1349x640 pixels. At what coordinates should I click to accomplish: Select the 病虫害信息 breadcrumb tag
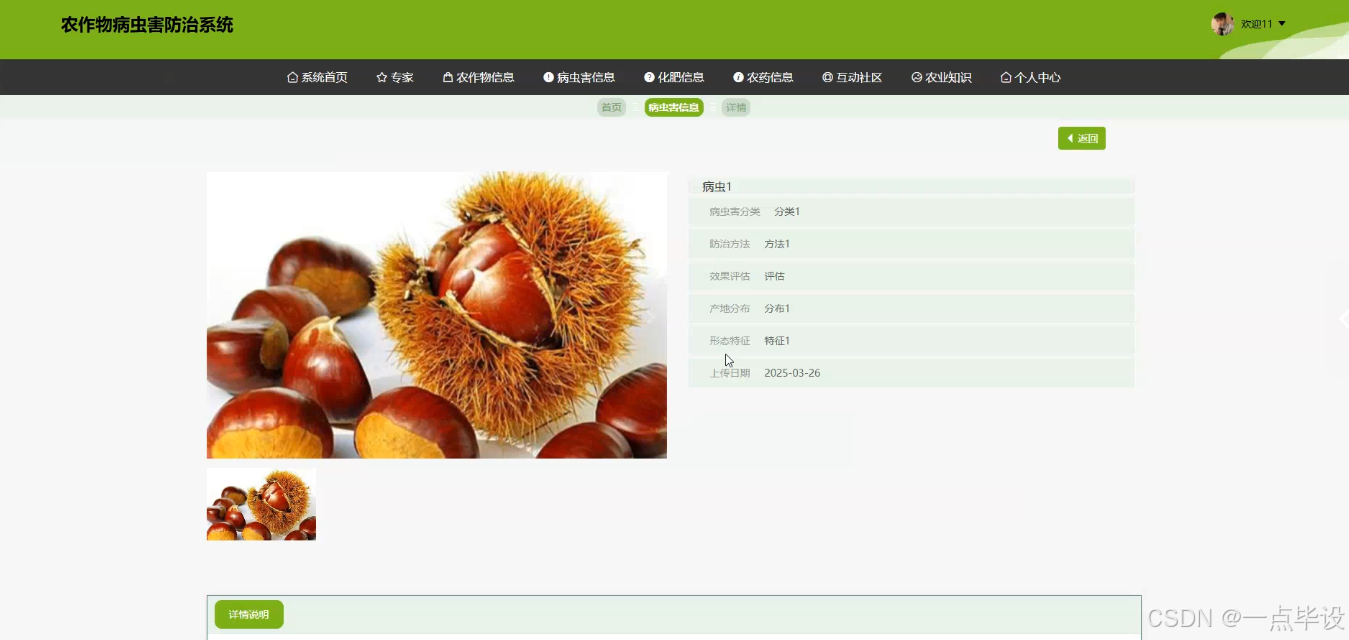coord(673,107)
